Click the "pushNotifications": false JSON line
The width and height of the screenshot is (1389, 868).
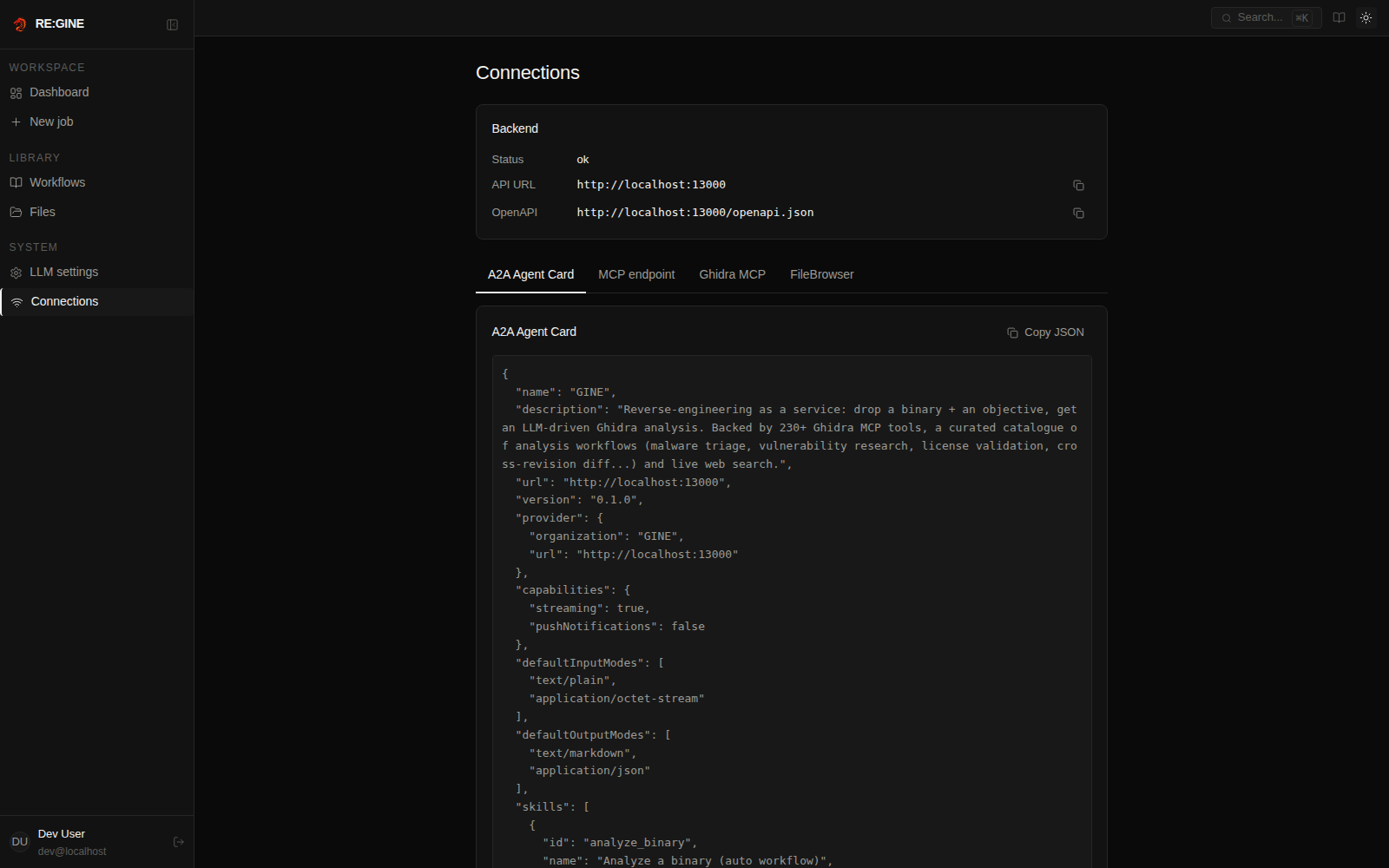pos(616,627)
